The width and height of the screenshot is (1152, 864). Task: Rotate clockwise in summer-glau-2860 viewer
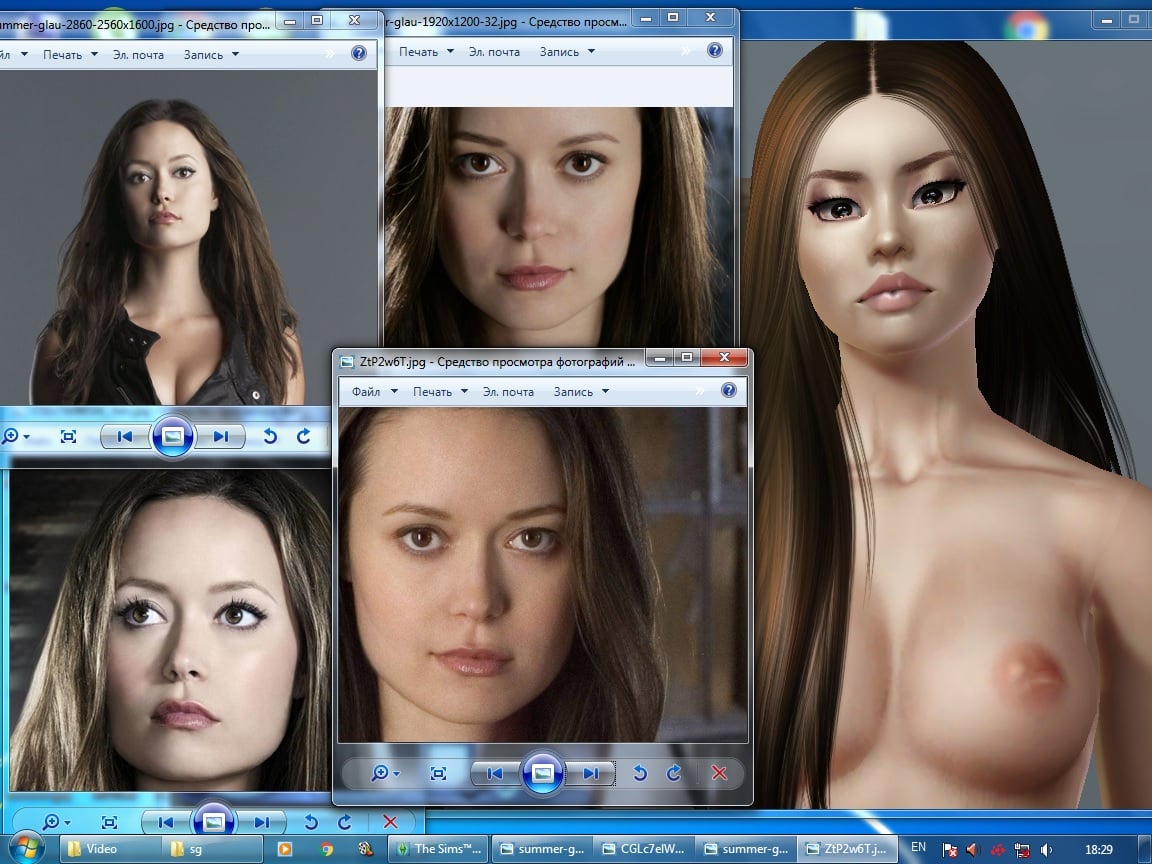click(x=303, y=436)
